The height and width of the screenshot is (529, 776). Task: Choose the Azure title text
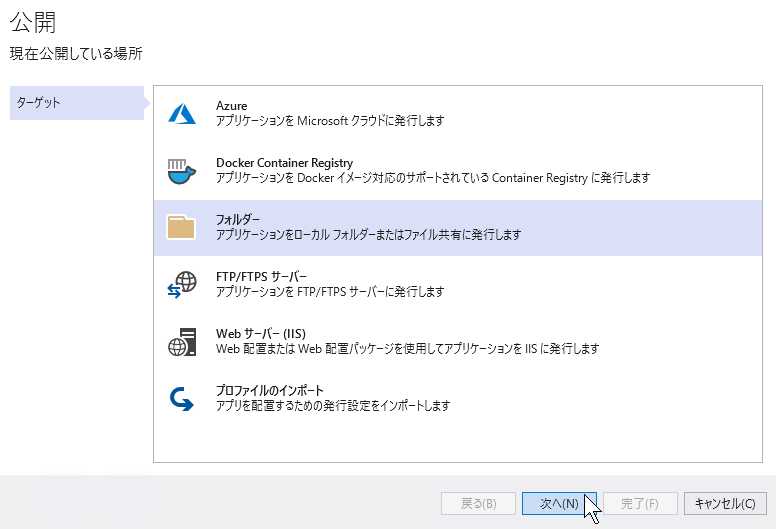pos(232,106)
